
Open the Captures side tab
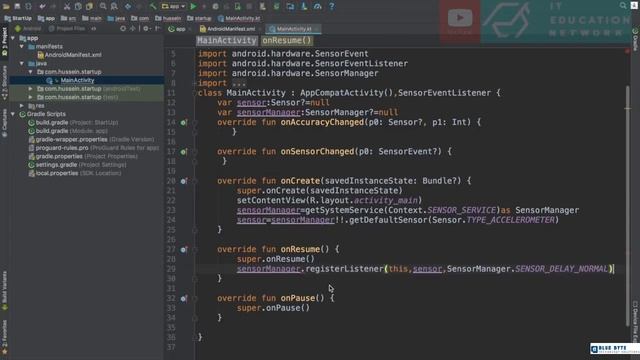coord(4,123)
